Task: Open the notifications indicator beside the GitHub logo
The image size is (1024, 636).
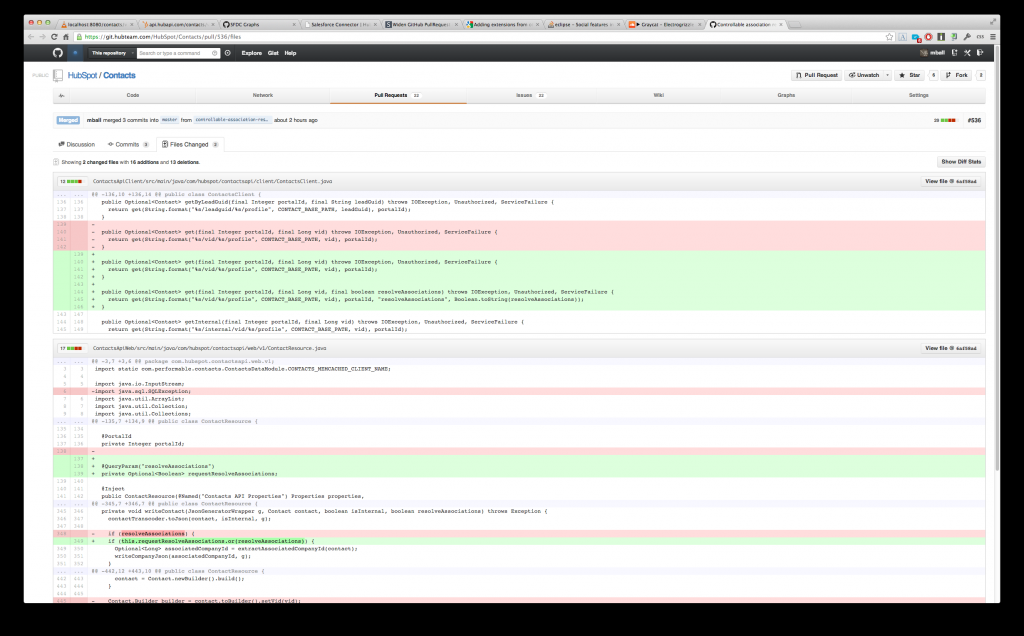Action: (x=75, y=53)
